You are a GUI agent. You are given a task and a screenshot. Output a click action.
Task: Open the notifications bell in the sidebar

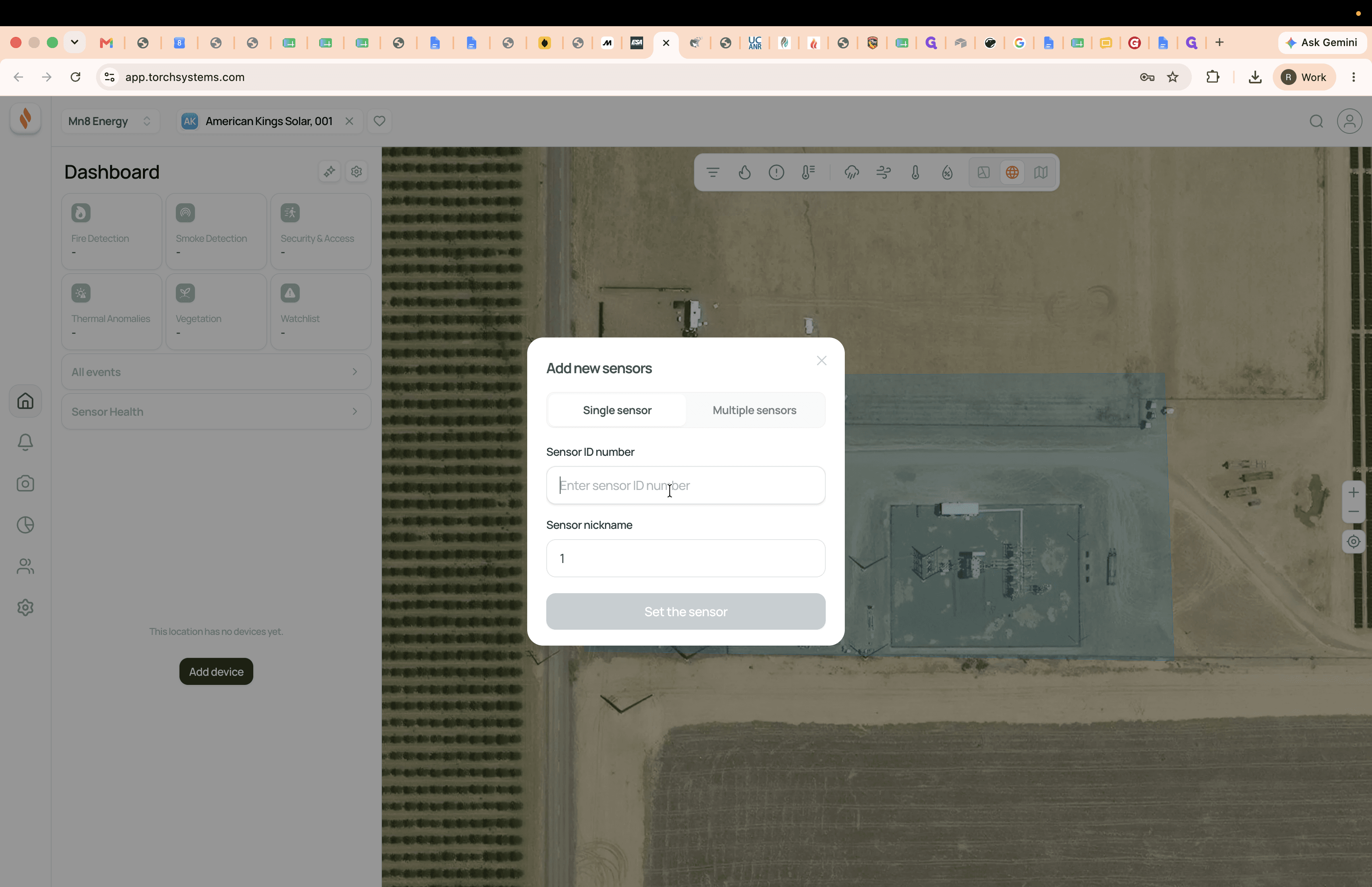click(x=25, y=442)
